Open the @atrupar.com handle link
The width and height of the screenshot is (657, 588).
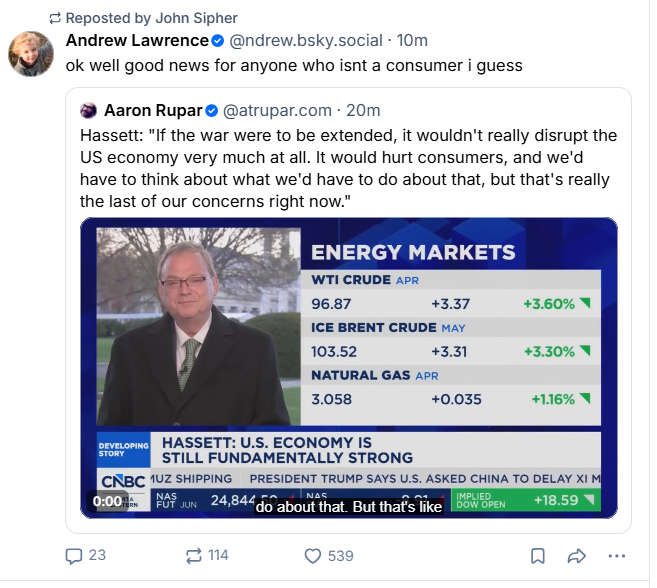[277, 111]
